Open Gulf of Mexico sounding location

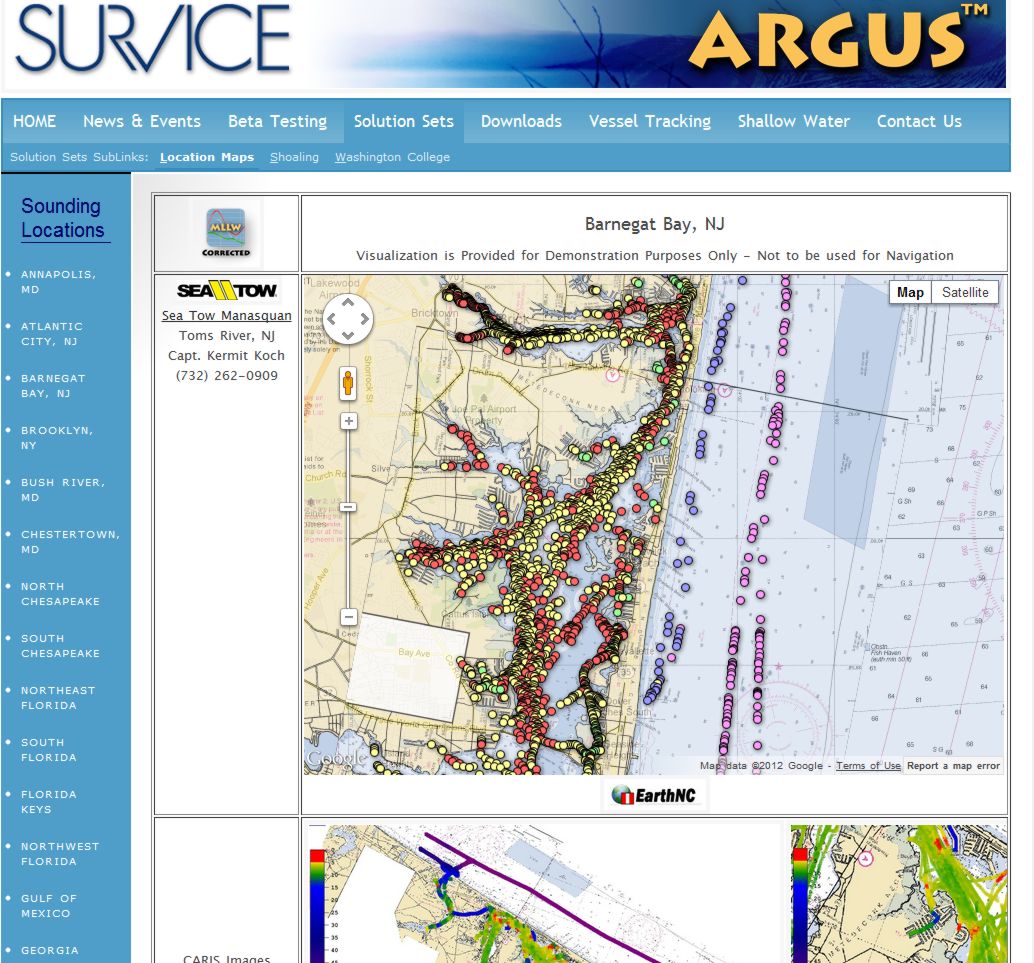(49, 906)
